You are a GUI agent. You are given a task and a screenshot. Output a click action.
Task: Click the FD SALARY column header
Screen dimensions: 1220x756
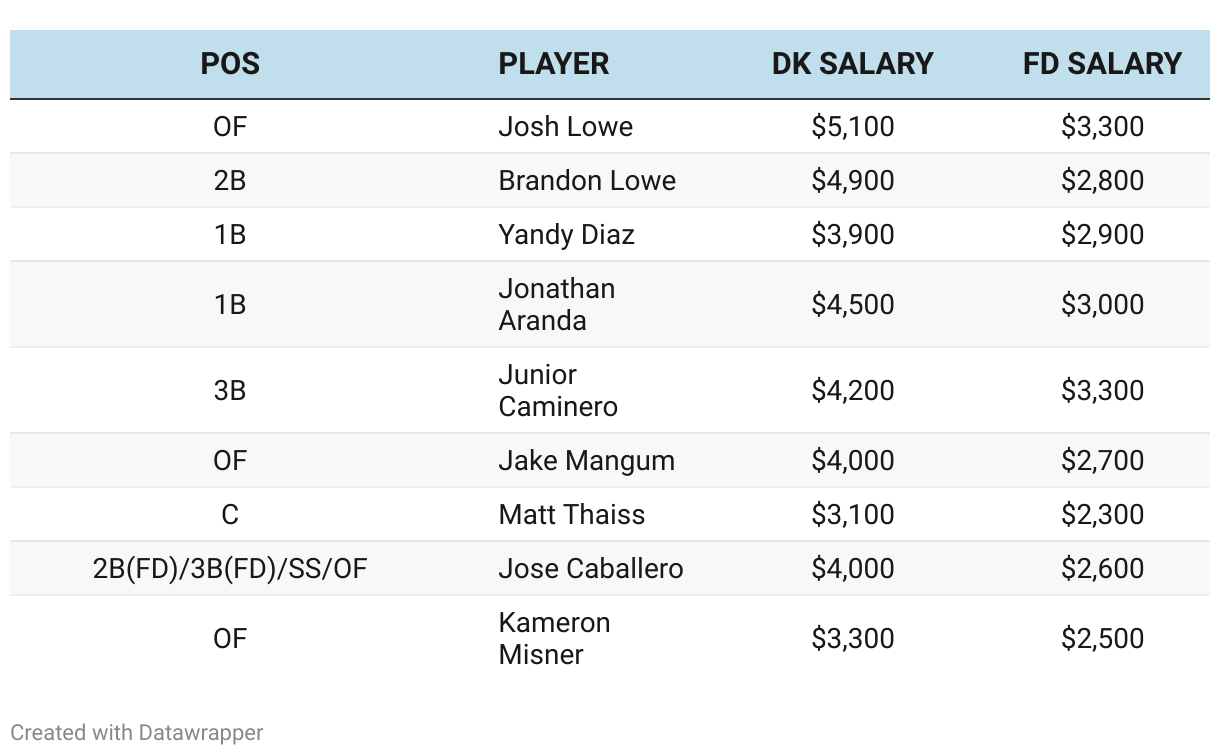tap(1102, 64)
